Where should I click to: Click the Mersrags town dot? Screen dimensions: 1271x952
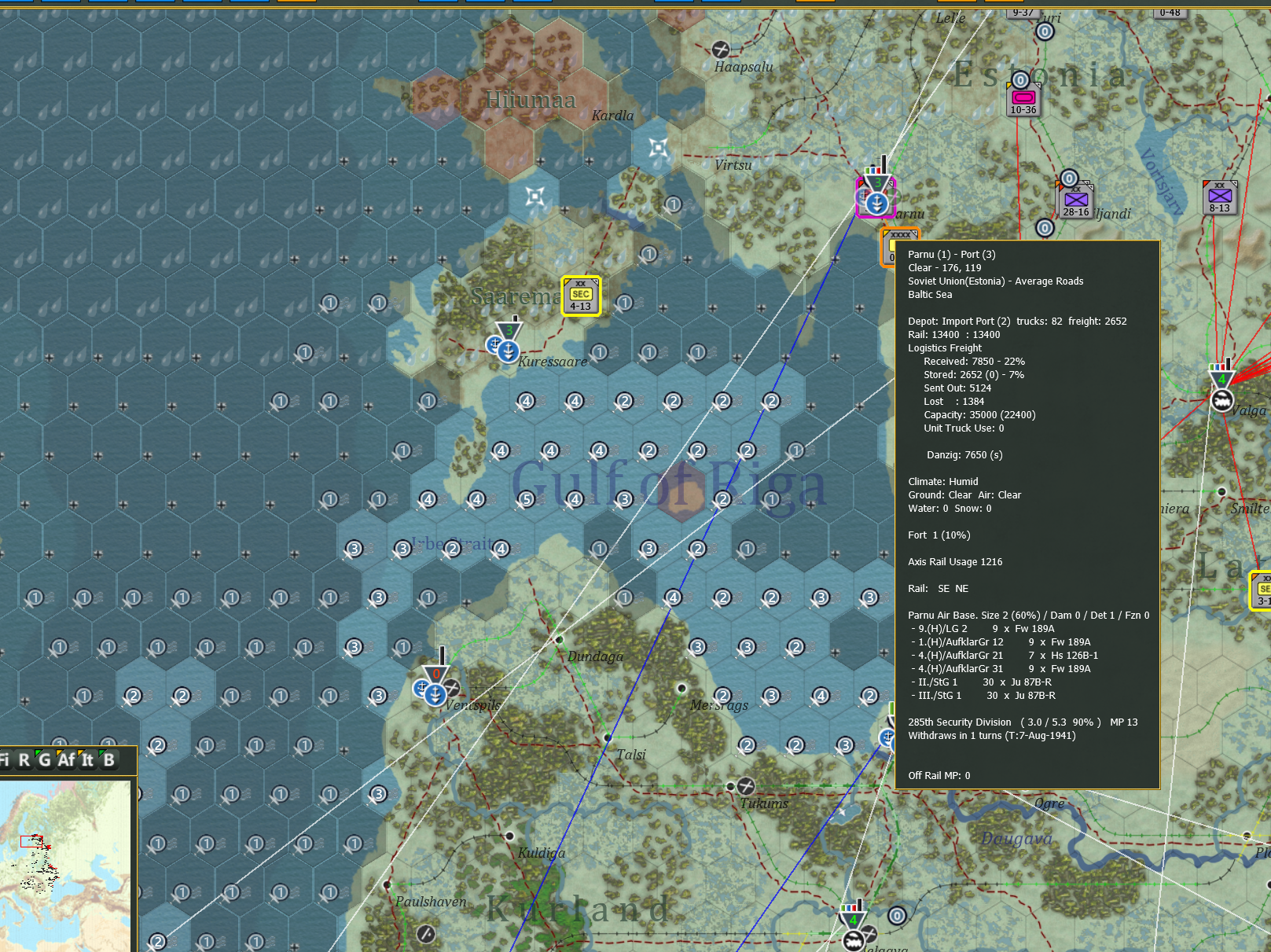pyautogui.click(x=681, y=688)
